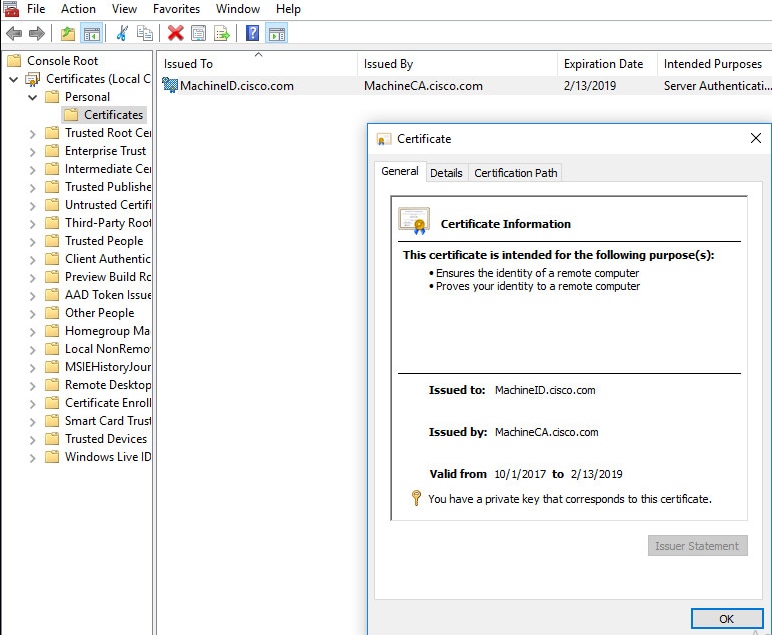Viewport: 772px width, 635px height.
Task: Click the Other People folder icon
Action: coord(52,313)
